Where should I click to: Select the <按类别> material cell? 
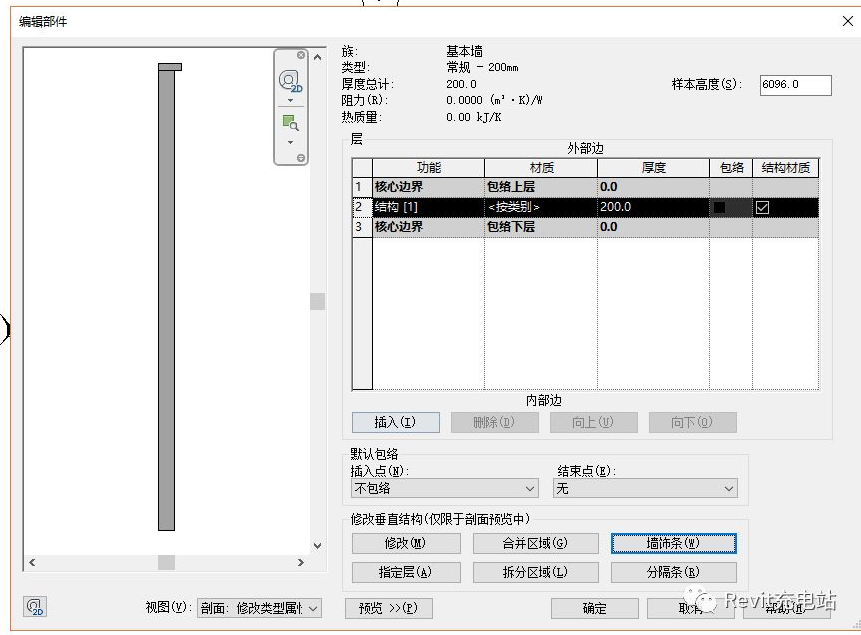point(541,207)
